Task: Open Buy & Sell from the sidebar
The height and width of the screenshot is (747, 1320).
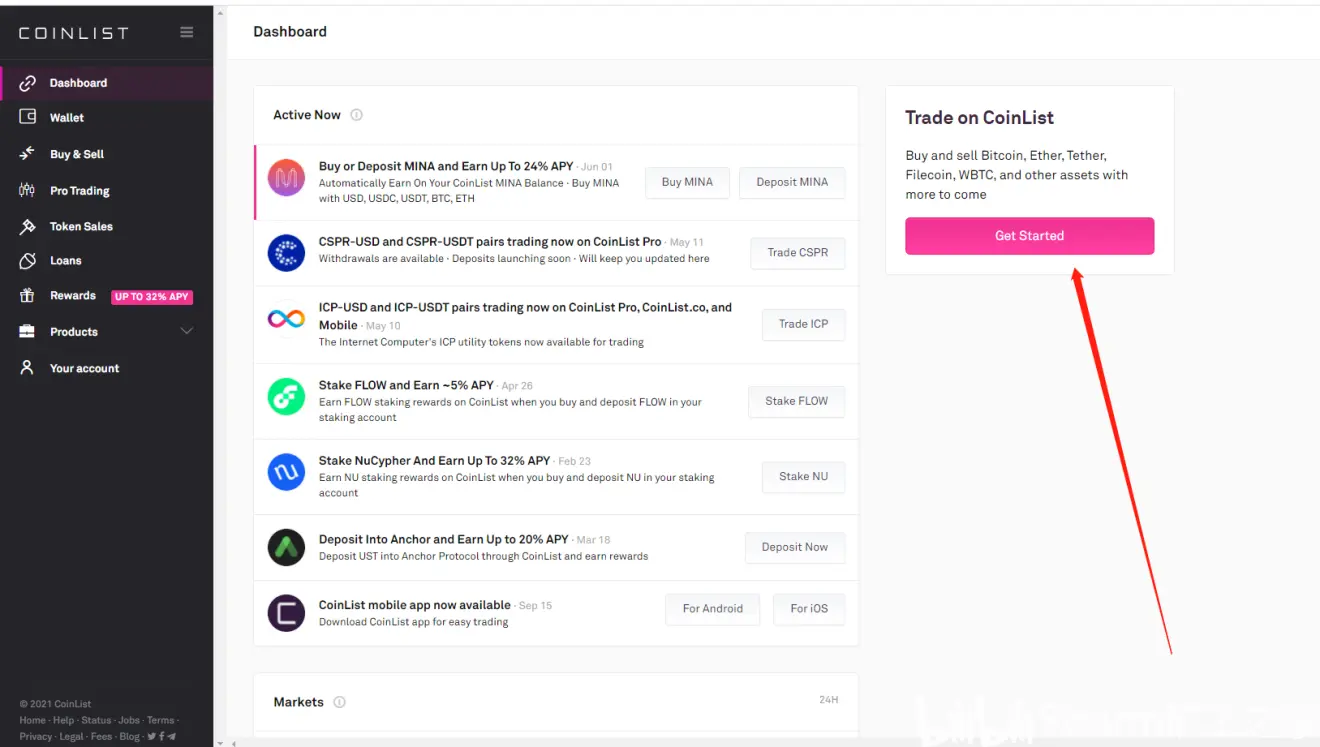Action: click(77, 154)
